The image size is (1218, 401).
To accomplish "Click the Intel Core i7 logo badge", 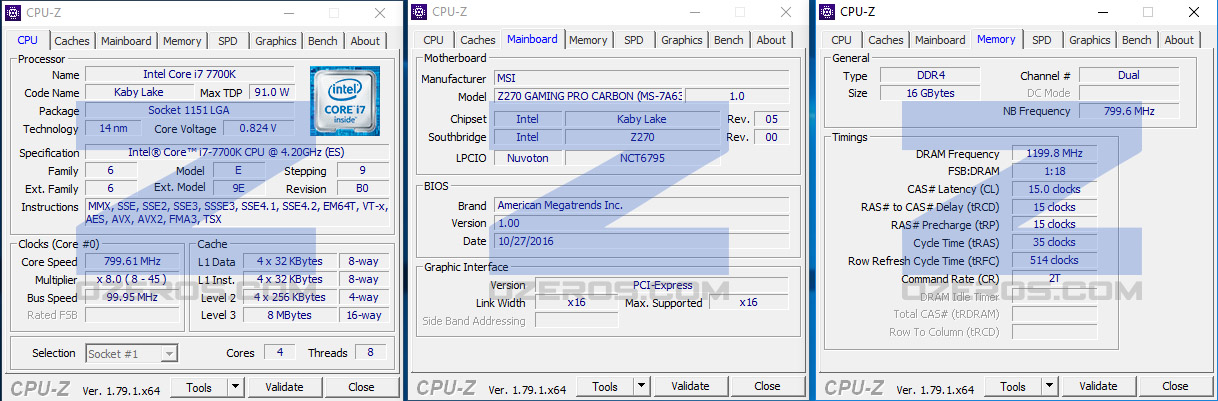I will point(344,101).
